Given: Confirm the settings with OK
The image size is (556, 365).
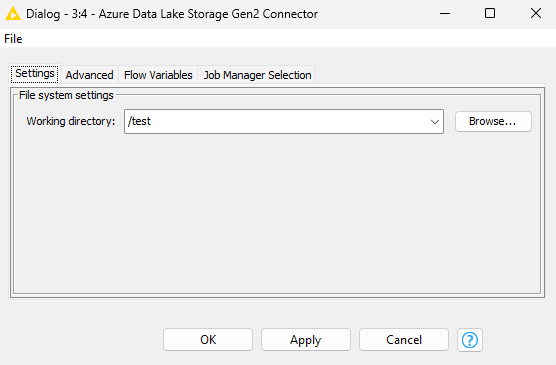Looking at the screenshot, I should [208, 340].
